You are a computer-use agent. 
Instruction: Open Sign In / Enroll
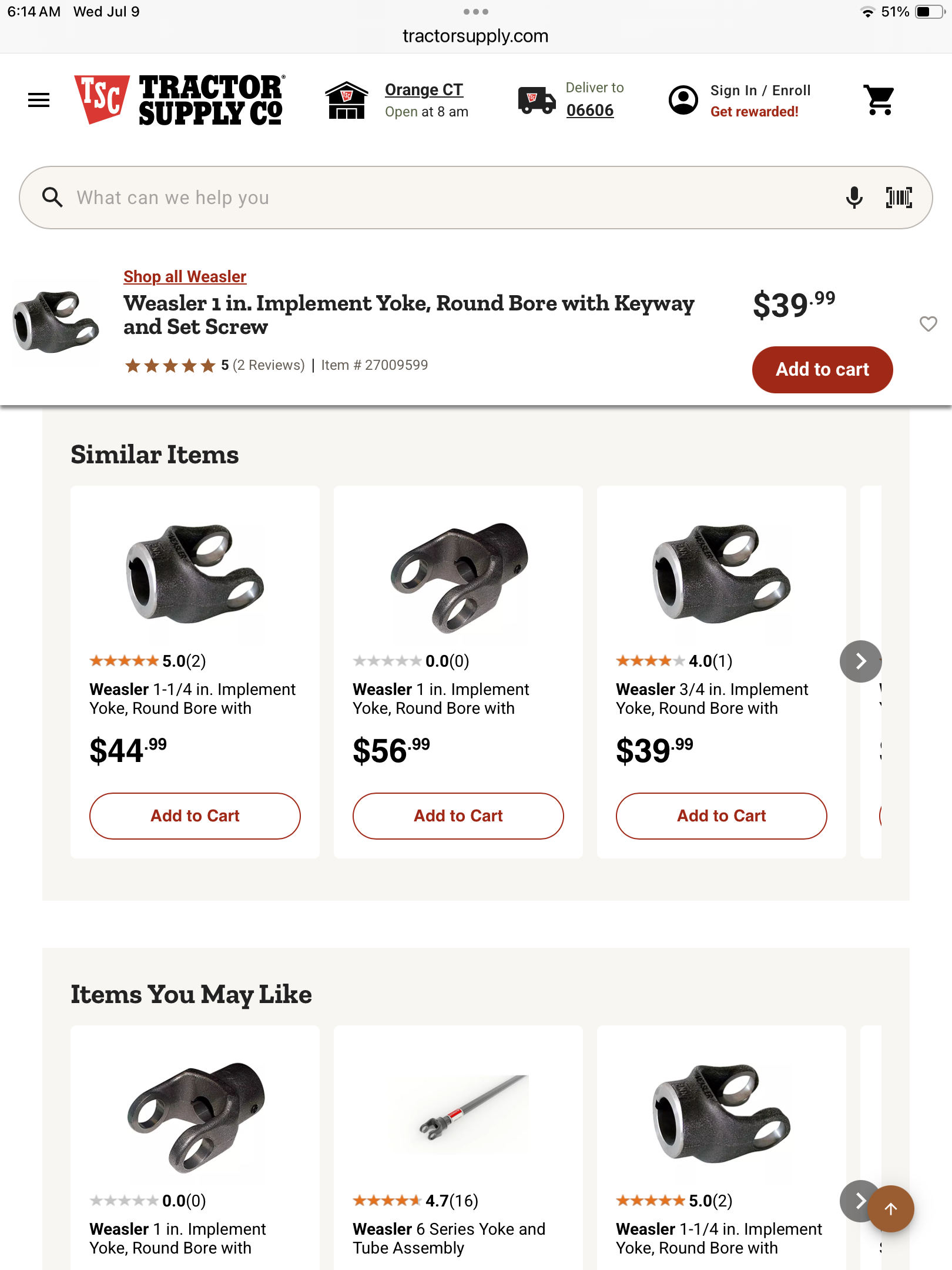click(x=760, y=91)
